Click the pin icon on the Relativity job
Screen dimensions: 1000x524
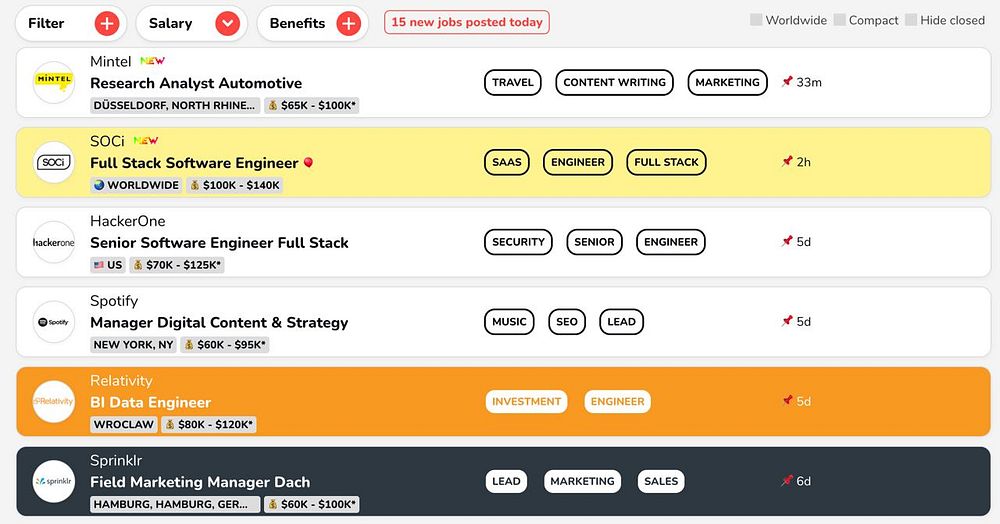(787, 400)
